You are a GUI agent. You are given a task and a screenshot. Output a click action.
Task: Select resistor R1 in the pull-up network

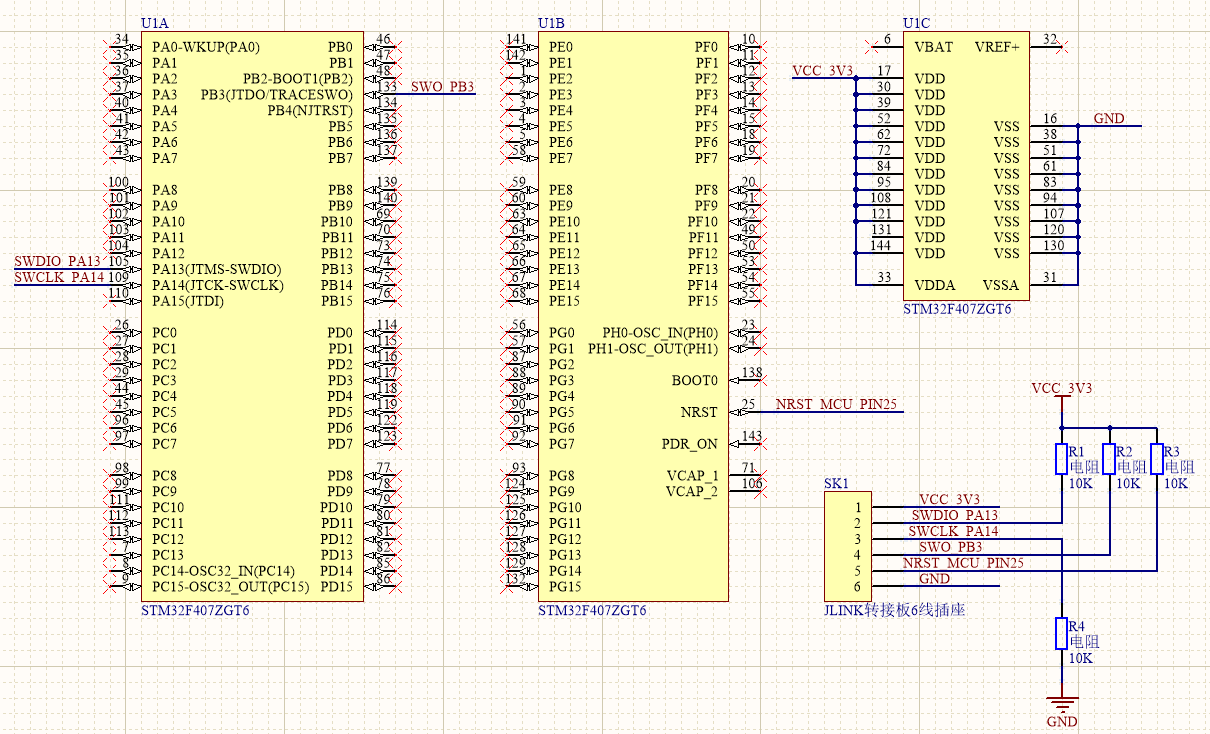[x=1060, y=459]
